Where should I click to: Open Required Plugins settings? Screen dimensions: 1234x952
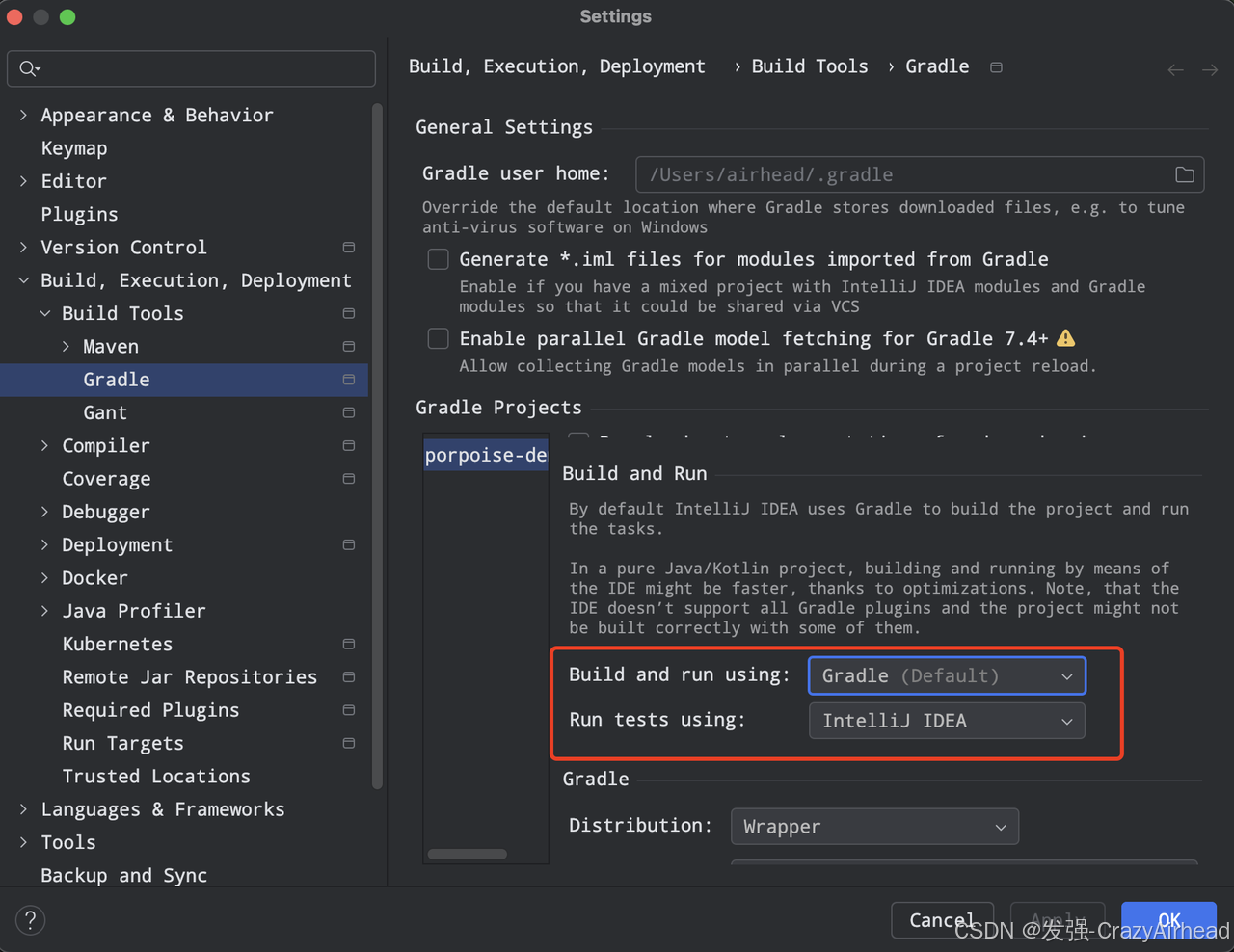pyautogui.click(x=150, y=710)
